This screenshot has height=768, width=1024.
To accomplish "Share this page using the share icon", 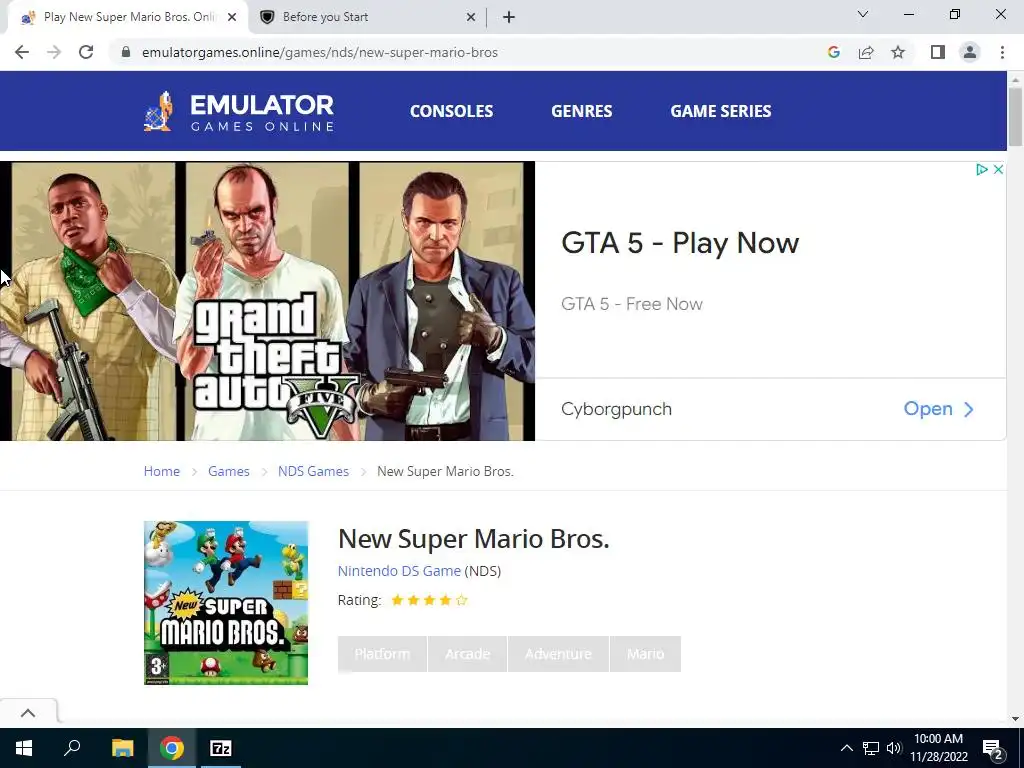I will (866, 52).
